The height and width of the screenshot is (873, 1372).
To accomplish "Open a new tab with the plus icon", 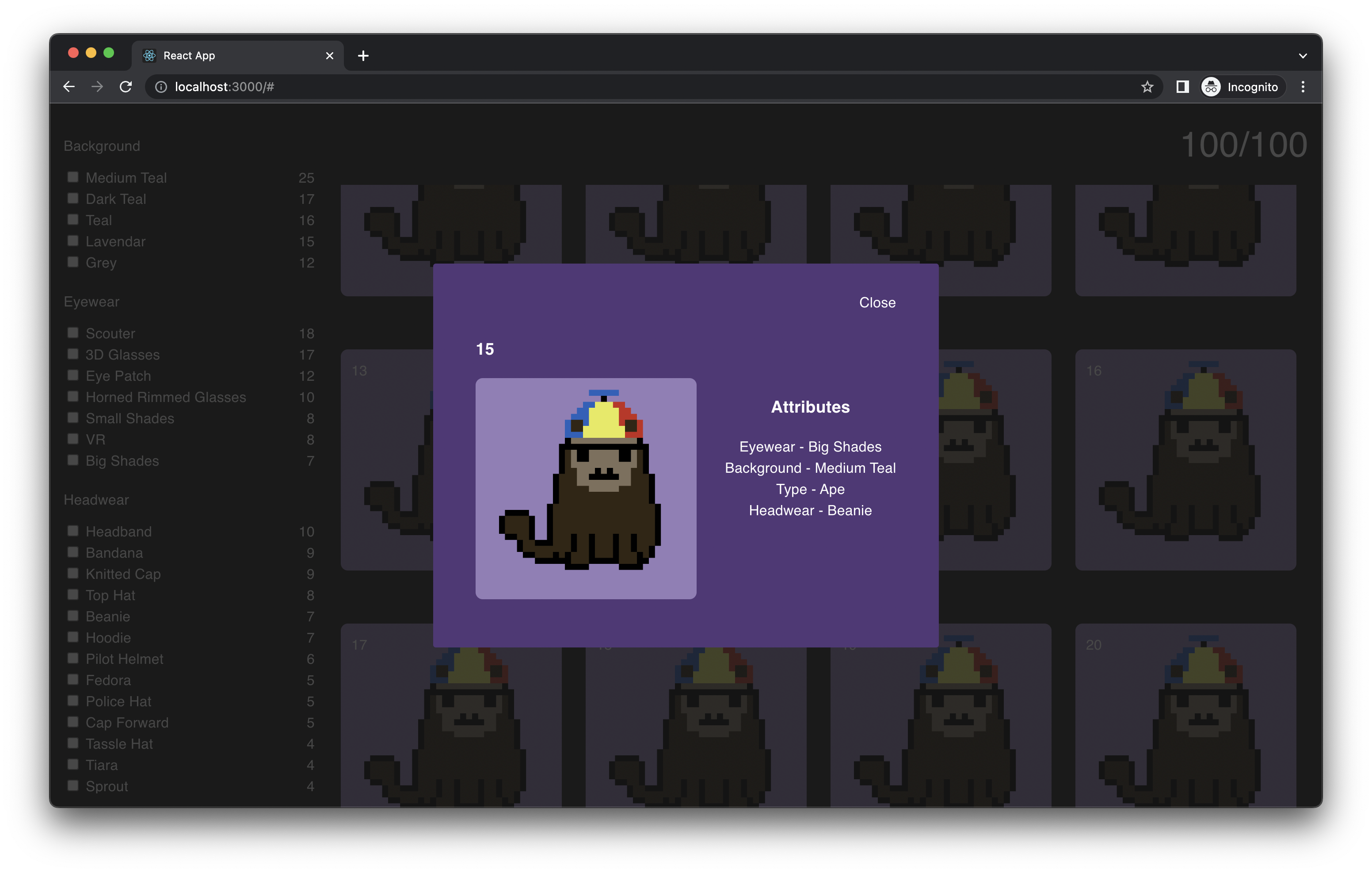I will (363, 56).
